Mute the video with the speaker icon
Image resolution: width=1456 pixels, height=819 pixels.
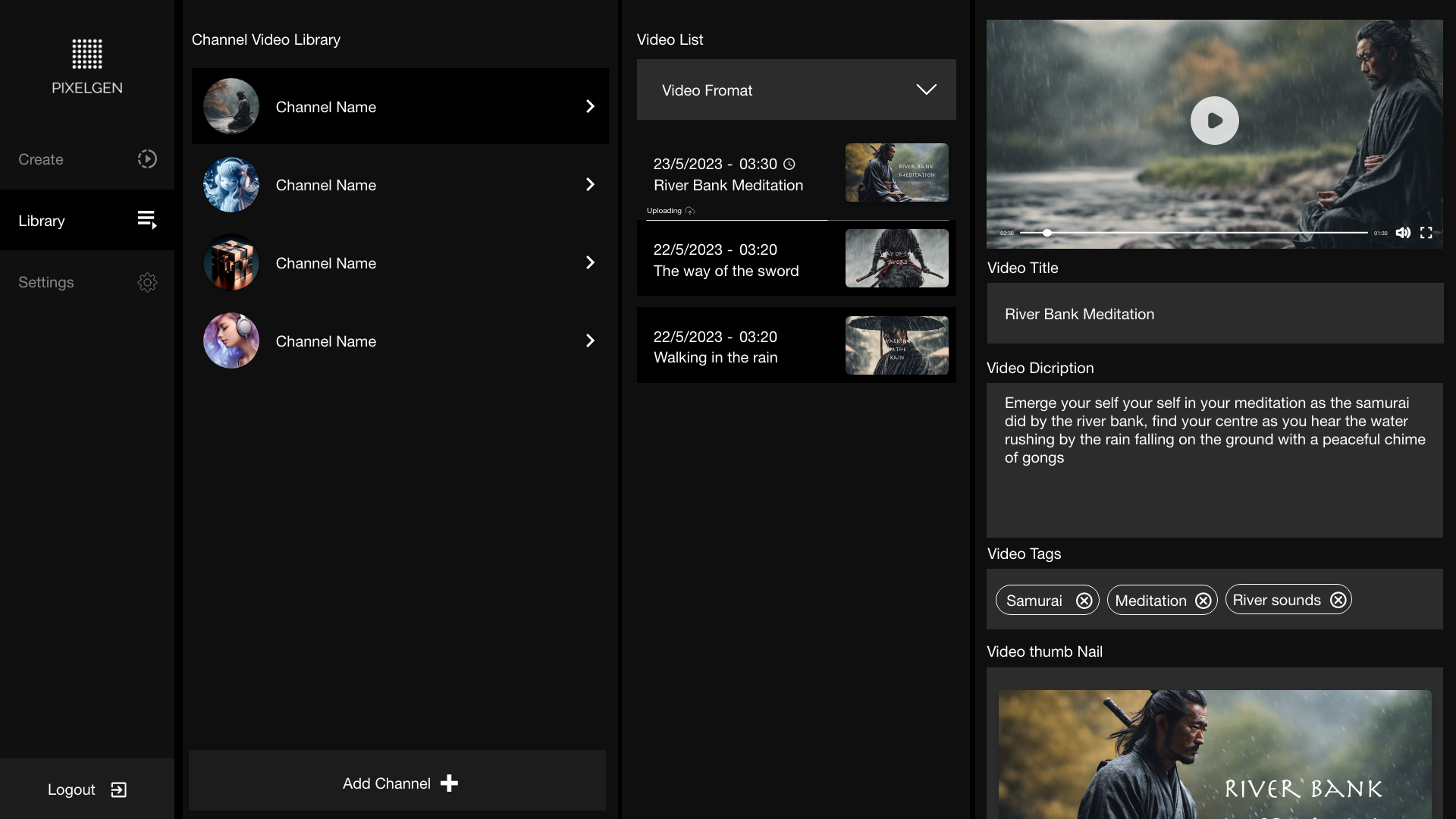(1403, 233)
